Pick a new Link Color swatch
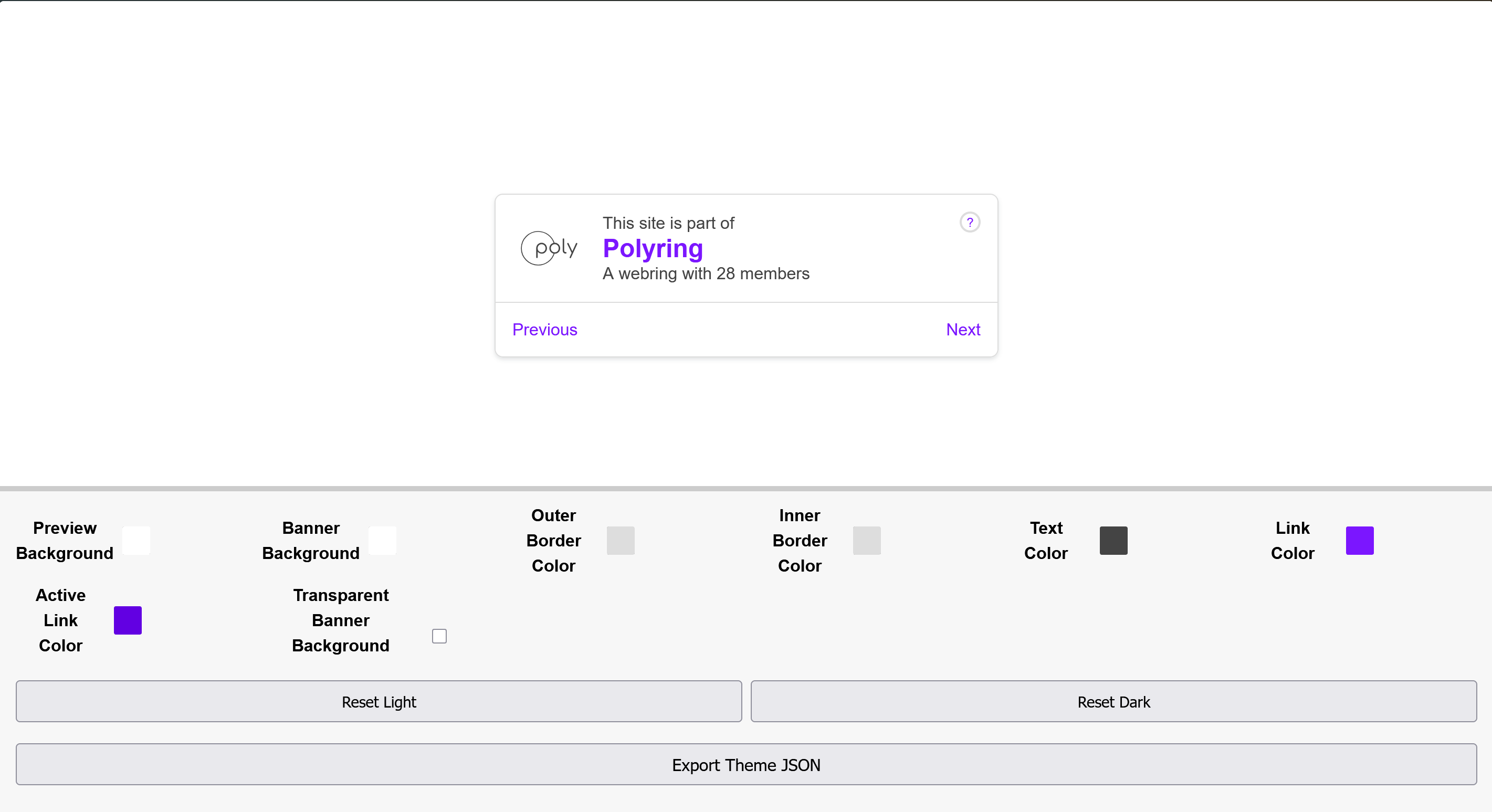Viewport: 1492px width, 812px height. (x=1359, y=540)
